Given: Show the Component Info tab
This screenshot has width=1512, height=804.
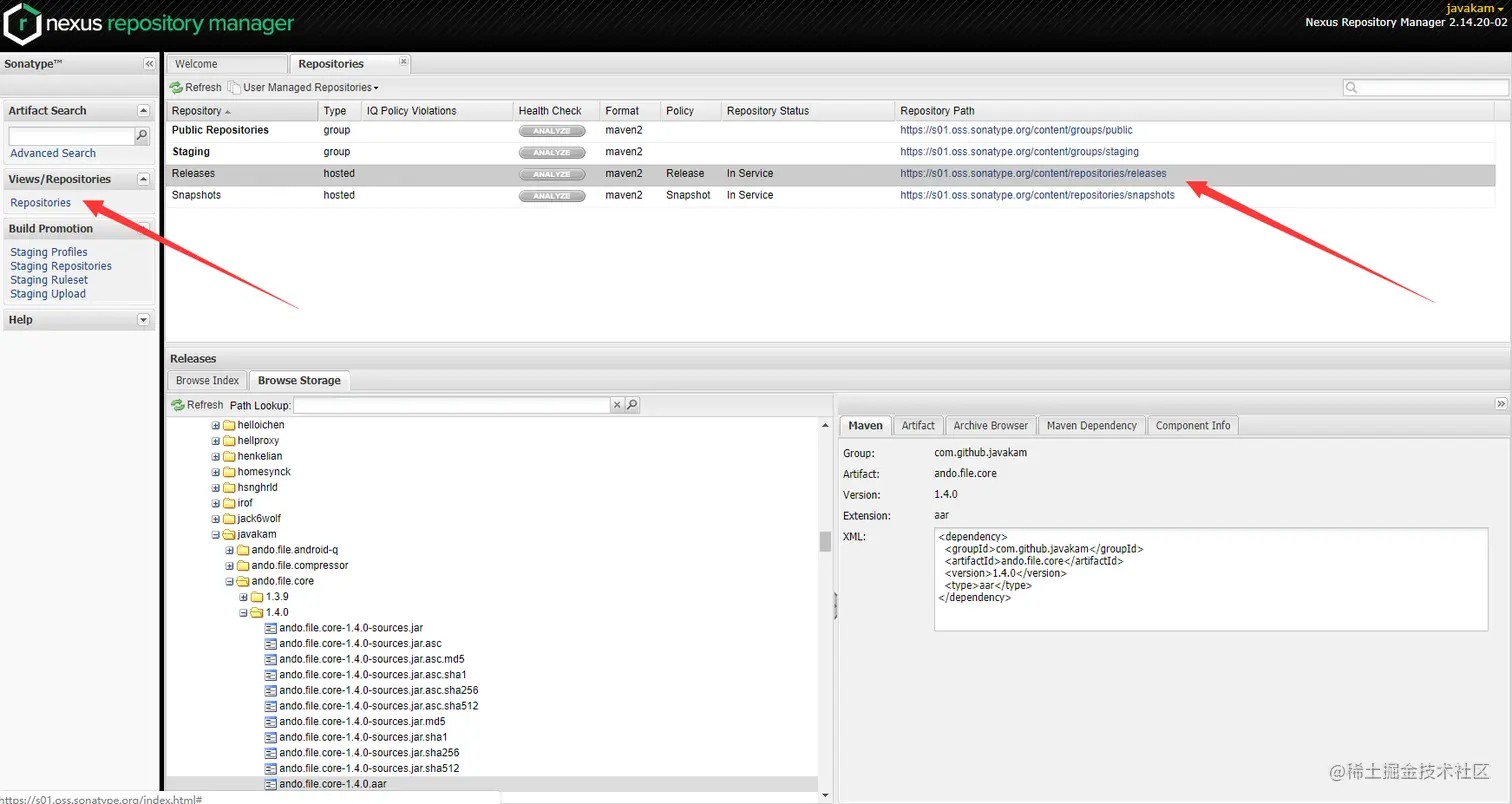Looking at the screenshot, I should pyautogui.click(x=1193, y=426).
